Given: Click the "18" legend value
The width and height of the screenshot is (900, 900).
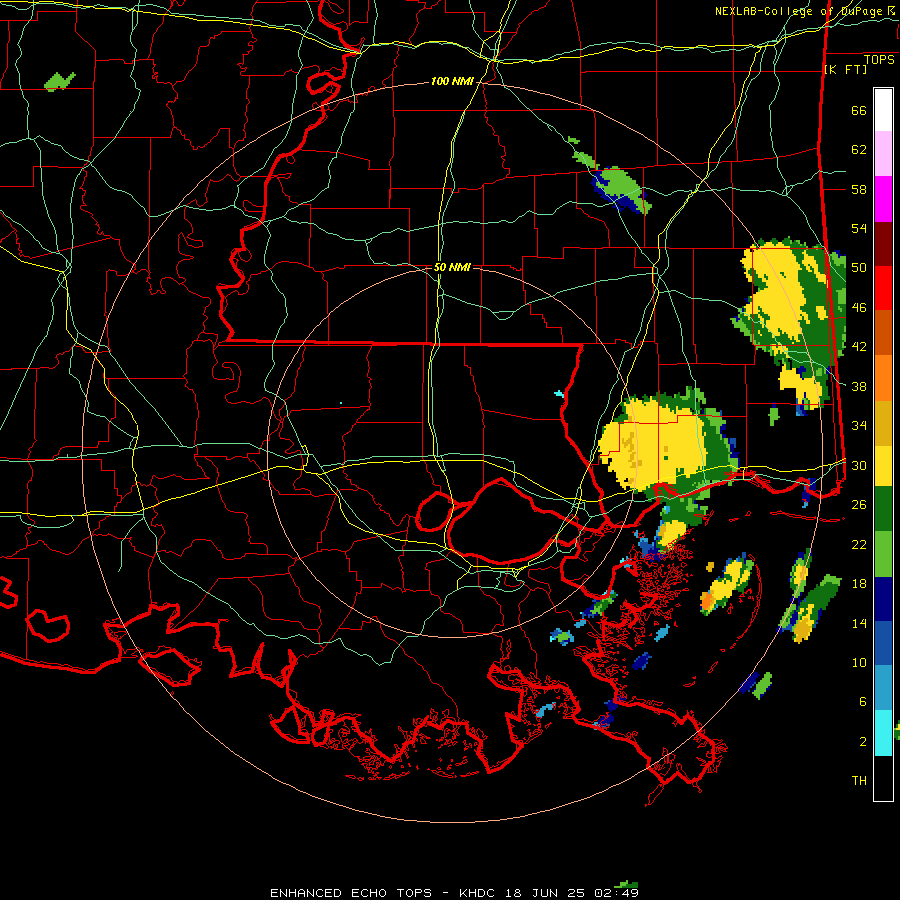Looking at the screenshot, I should tap(859, 584).
